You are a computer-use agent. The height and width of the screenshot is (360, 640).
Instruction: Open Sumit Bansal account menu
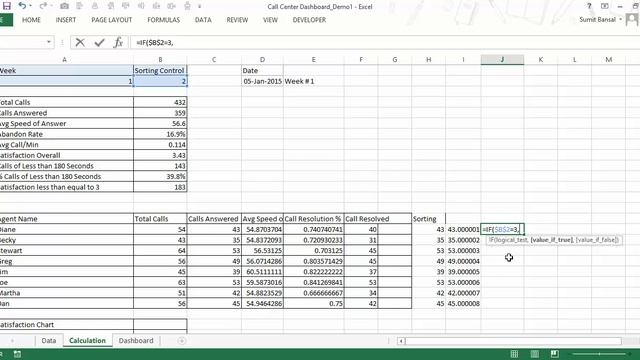tap(601, 20)
